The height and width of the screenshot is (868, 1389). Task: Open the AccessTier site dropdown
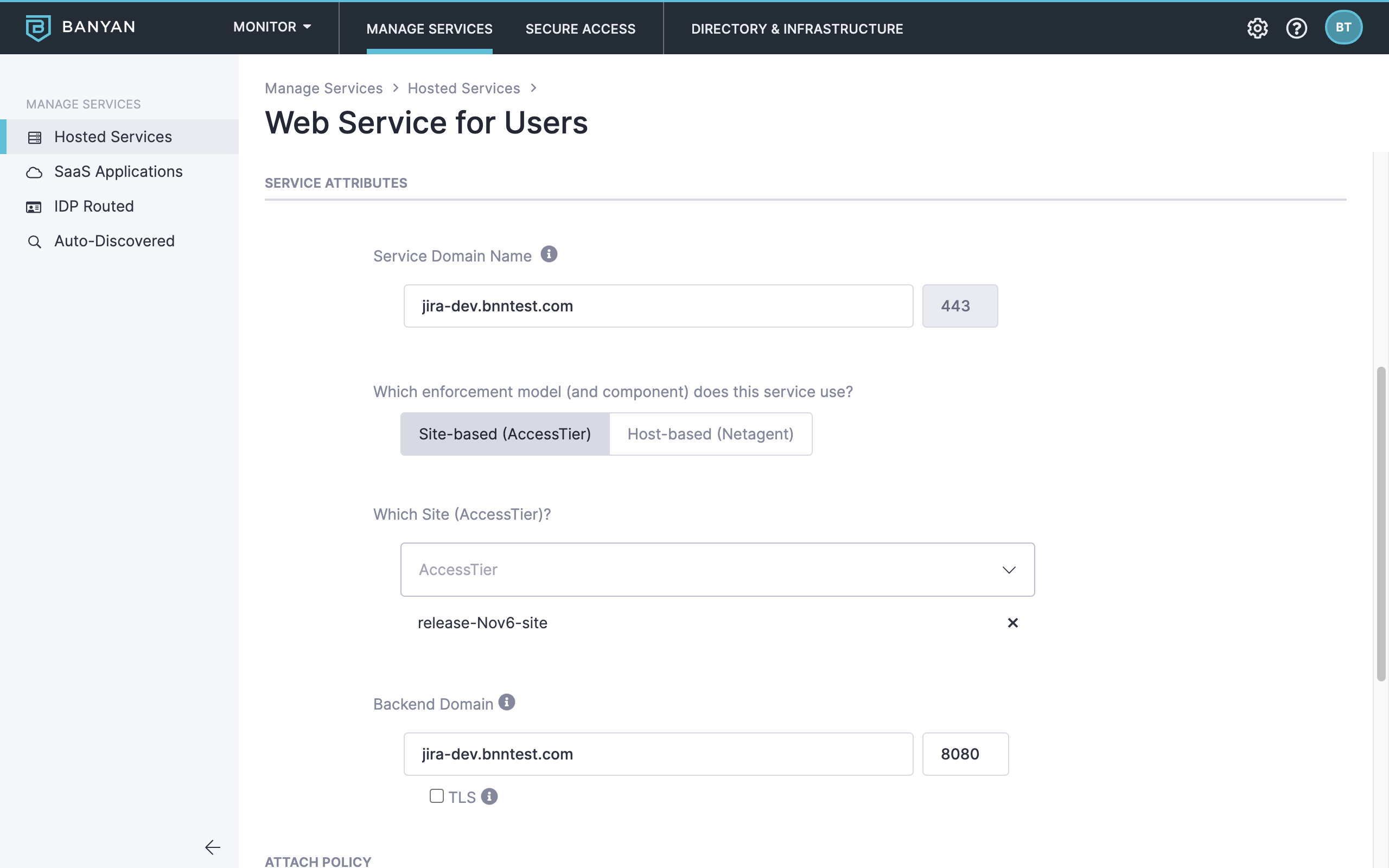(x=717, y=570)
